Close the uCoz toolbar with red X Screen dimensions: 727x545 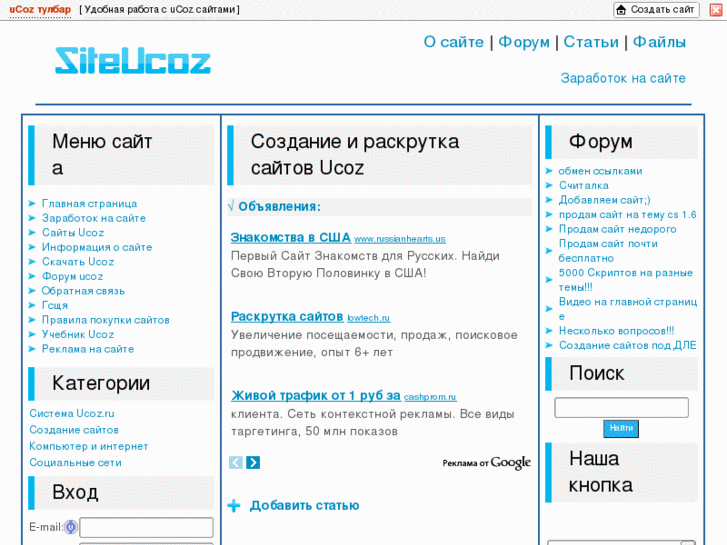716,10
